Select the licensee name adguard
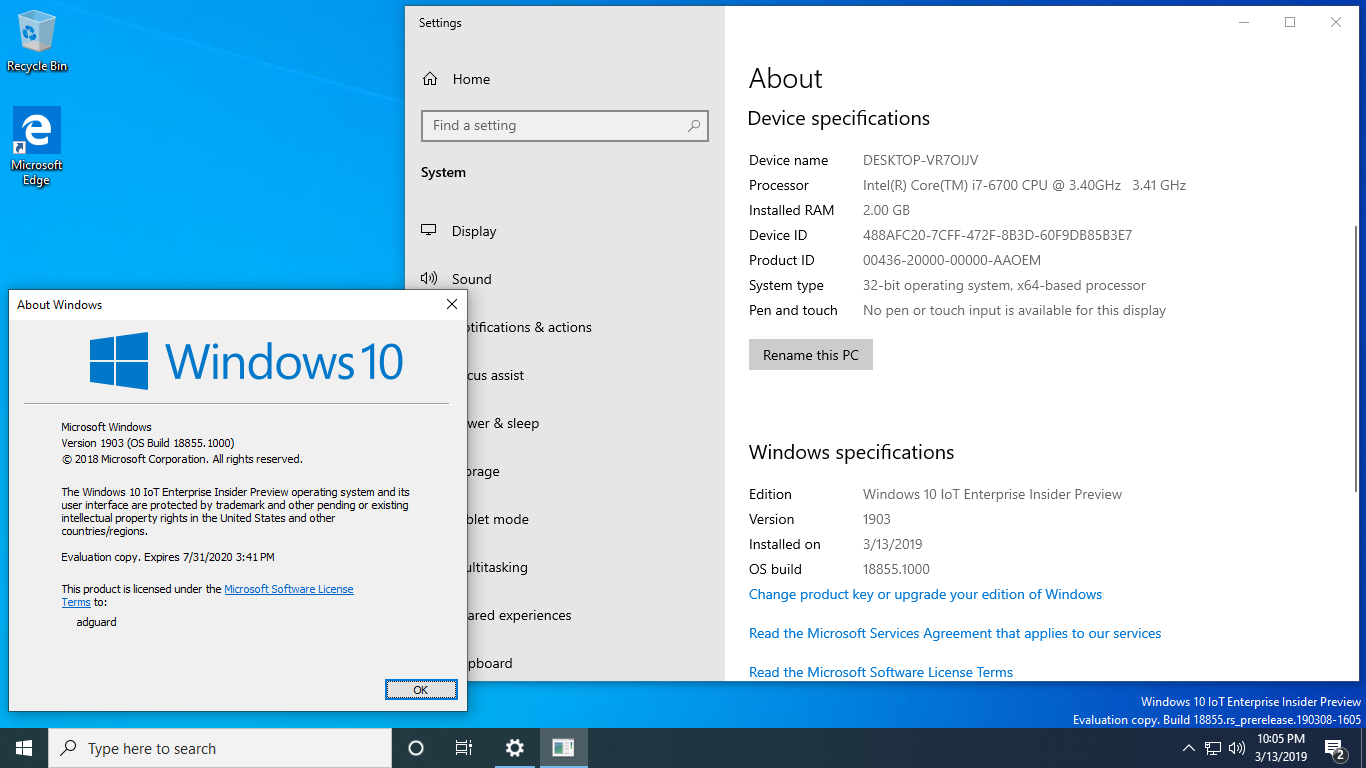The width and height of the screenshot is (1366, 768). (96, 622)
